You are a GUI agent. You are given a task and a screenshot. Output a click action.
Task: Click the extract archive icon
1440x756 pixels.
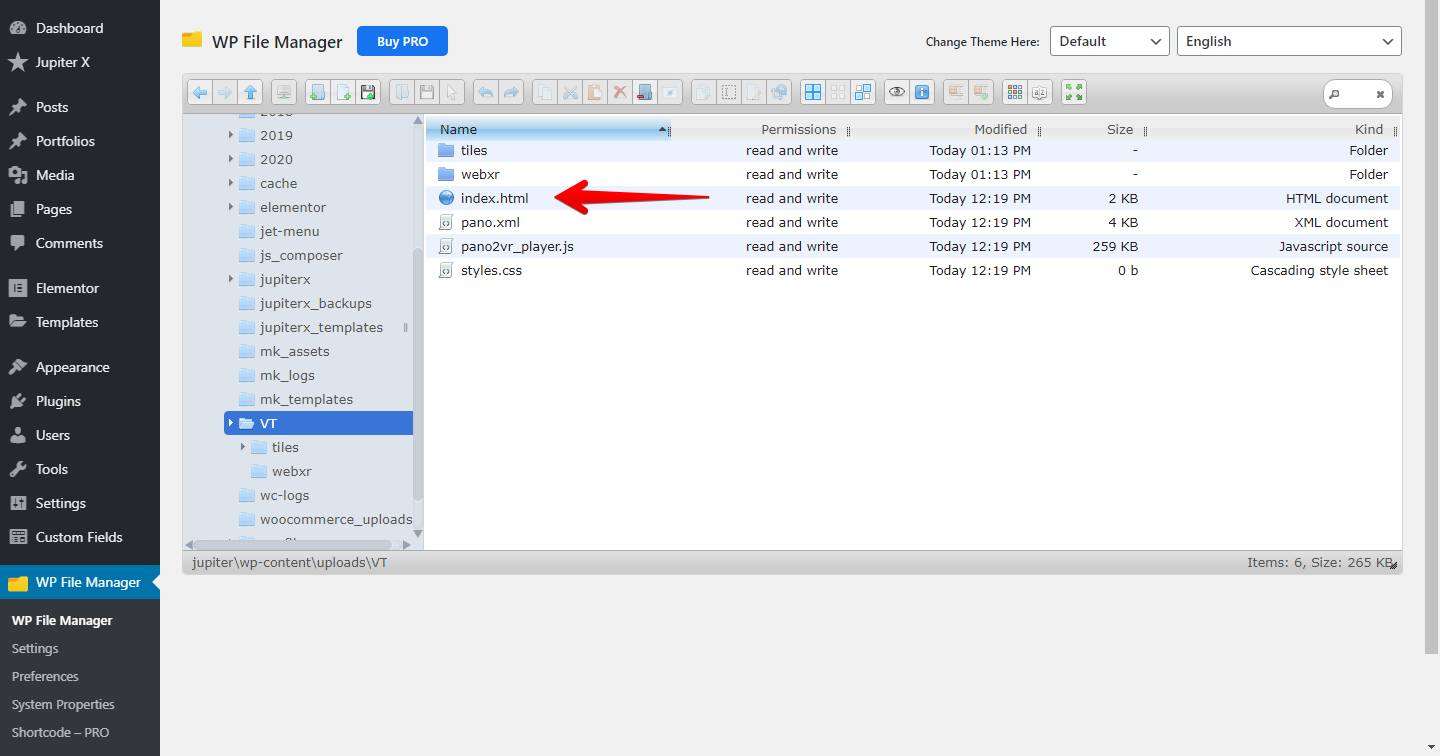click(x=956, y=92)
